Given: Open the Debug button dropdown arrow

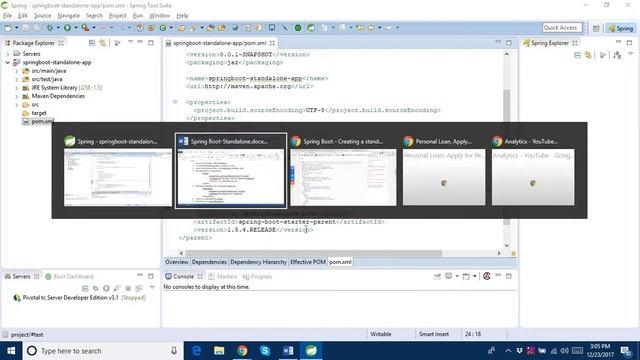Looking at the screenshot, I should (x=58, y=28).
